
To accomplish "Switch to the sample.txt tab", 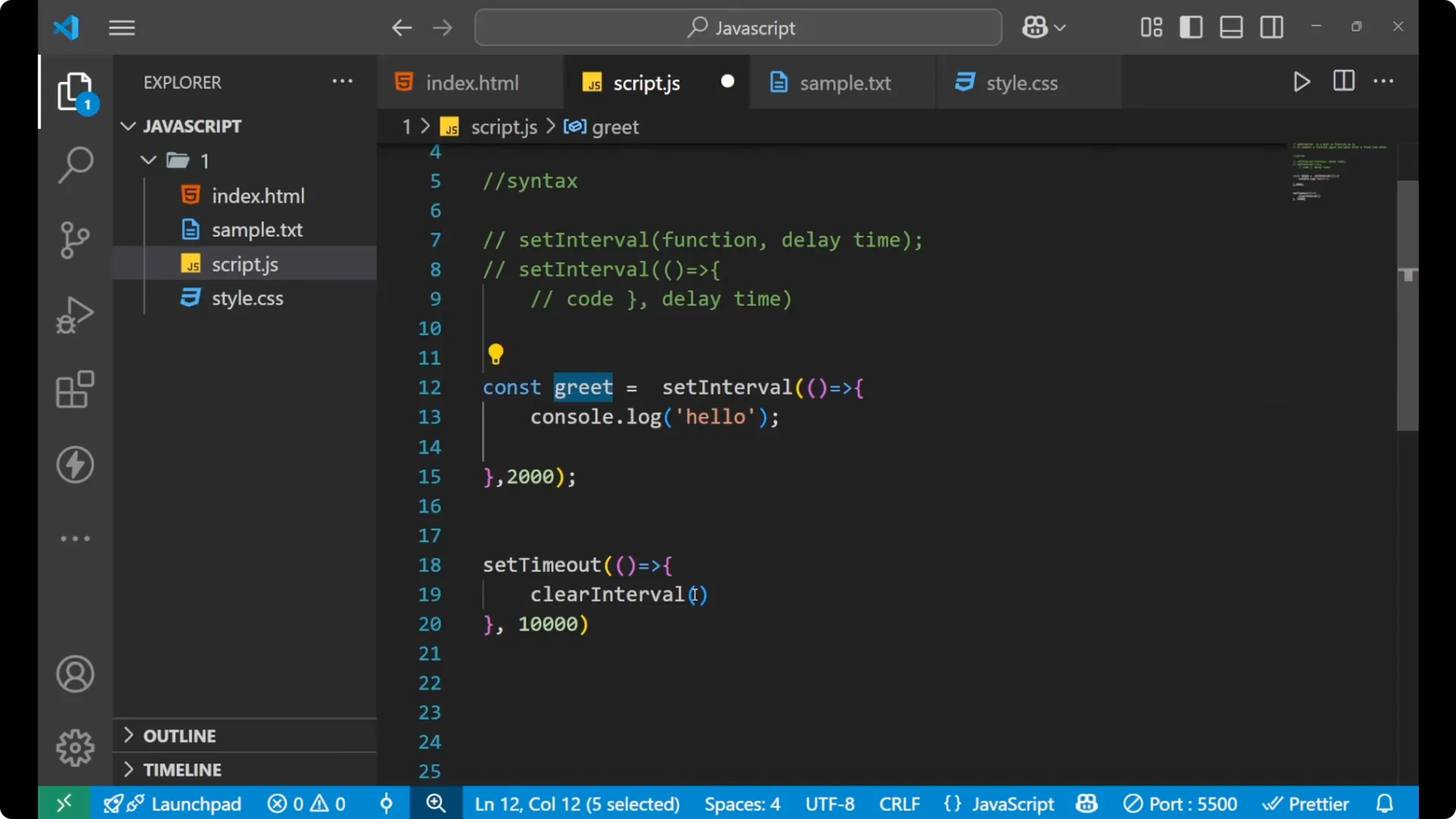I will [846, 83].
